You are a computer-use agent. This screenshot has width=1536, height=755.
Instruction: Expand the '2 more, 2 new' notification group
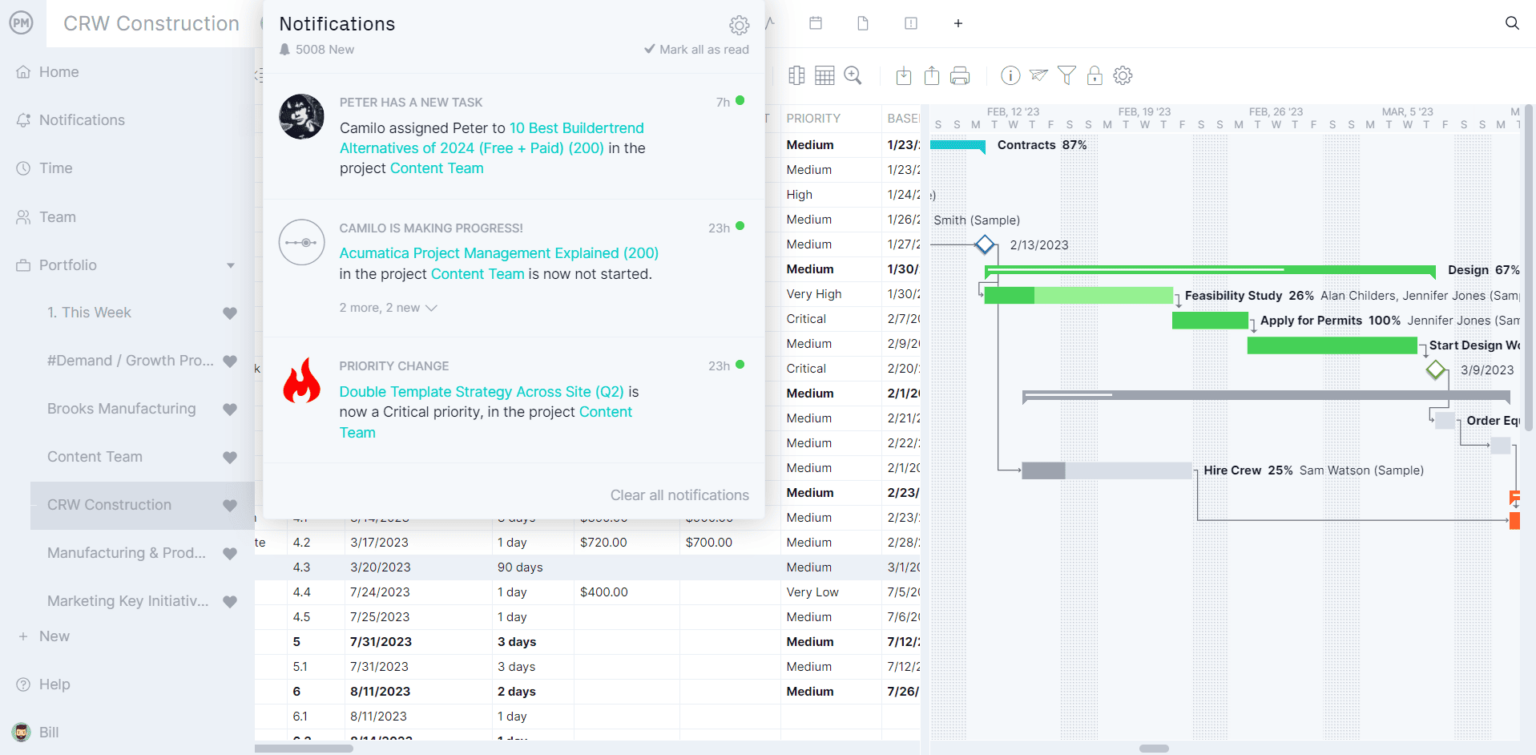click(x=389, y=307)
